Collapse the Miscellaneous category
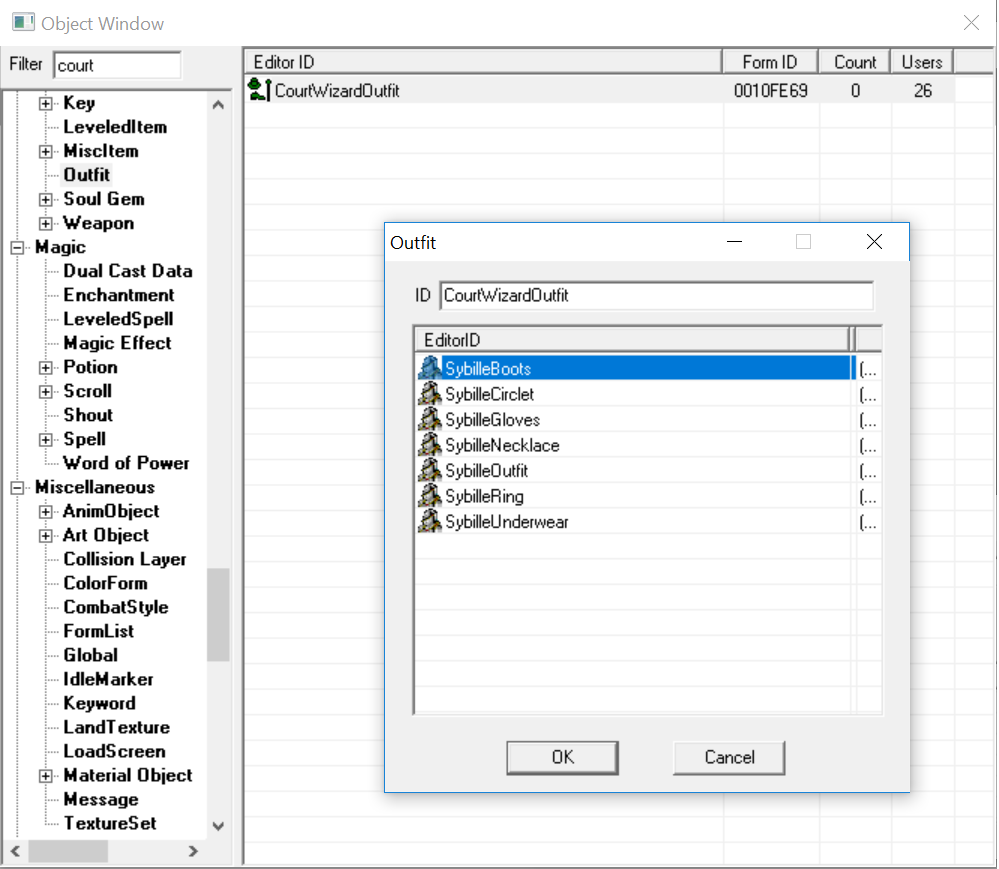The height and width of the screenshot is (869, 999). 17,487
